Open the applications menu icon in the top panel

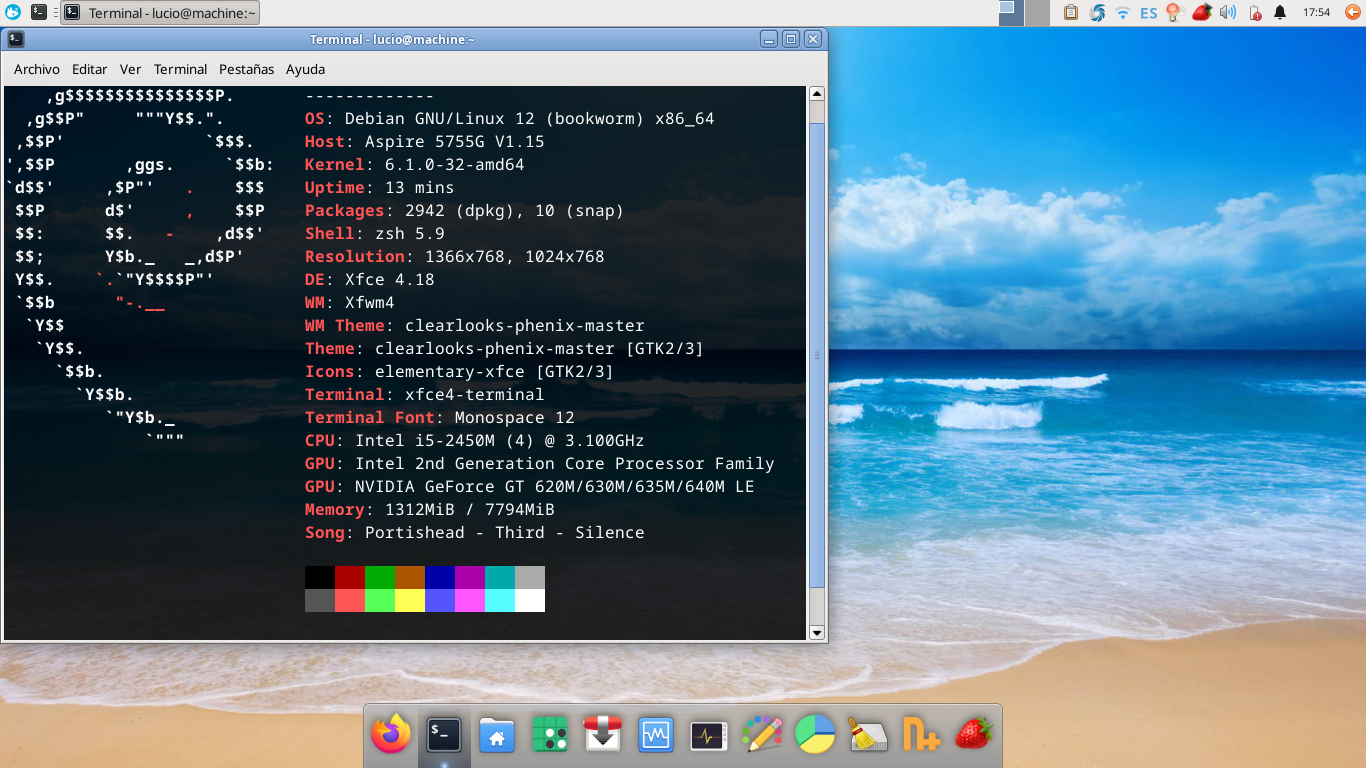(13, 13)
